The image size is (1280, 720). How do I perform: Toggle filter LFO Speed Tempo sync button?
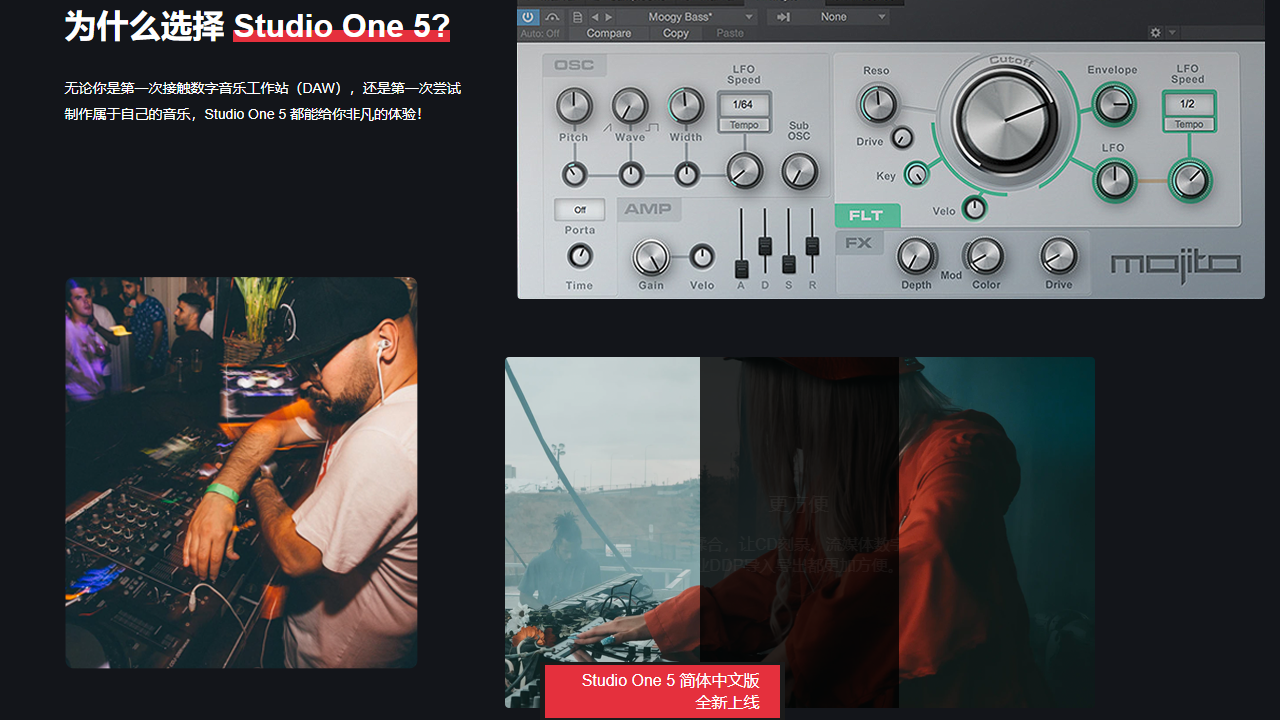click(x=1189, y=124)
